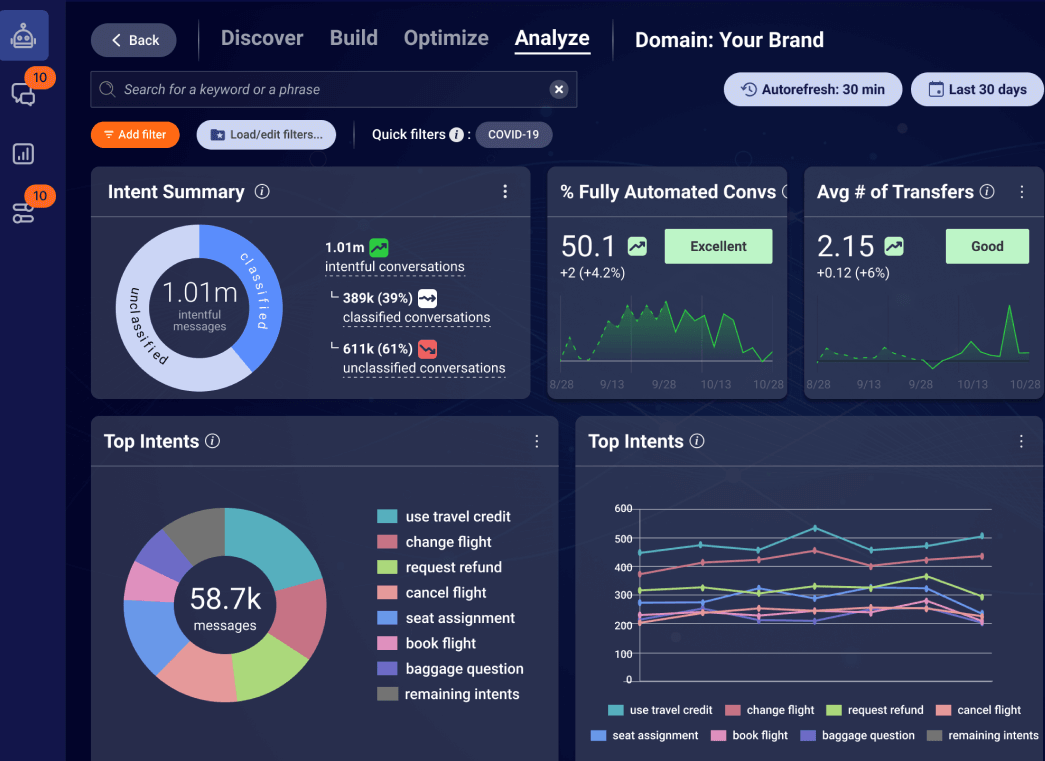1045x761 pixels.
Task: Toggle the COVID-19 quick filter
Action: point(513,134)
